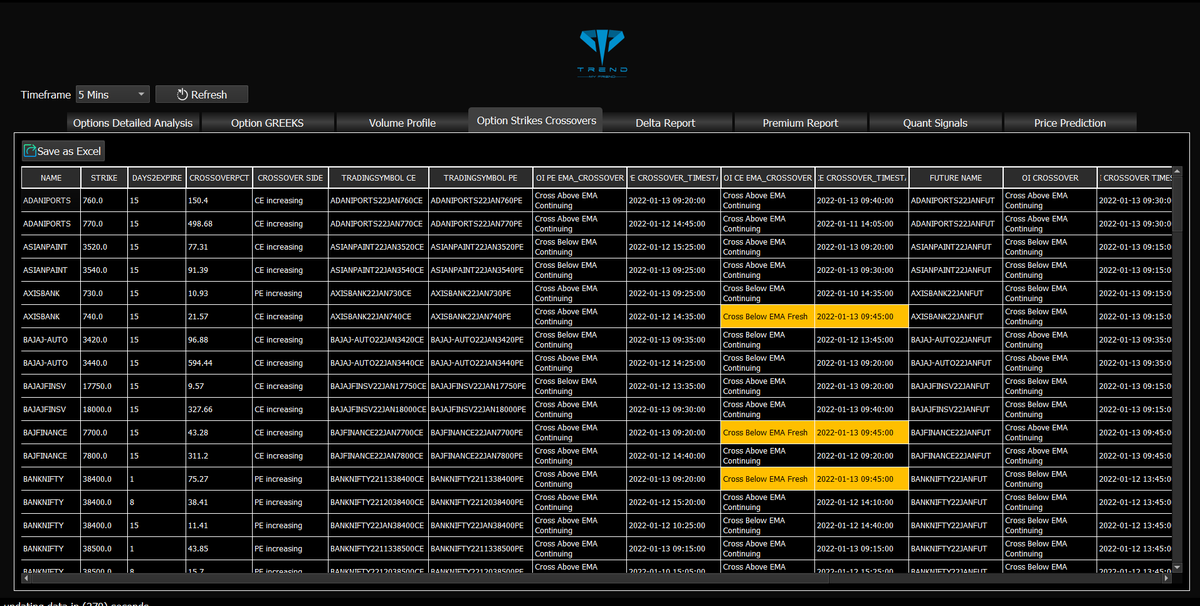1200x606 pixels.
Task: Click the cell BANKNIFTY2211338400CE
Action: tap(378, 479)
